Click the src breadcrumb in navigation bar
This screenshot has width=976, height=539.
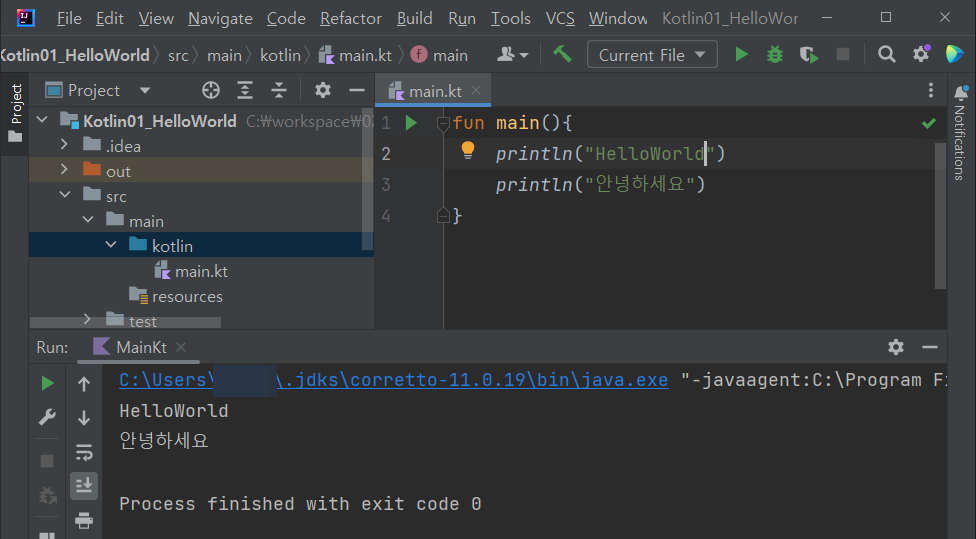point(178,55)
